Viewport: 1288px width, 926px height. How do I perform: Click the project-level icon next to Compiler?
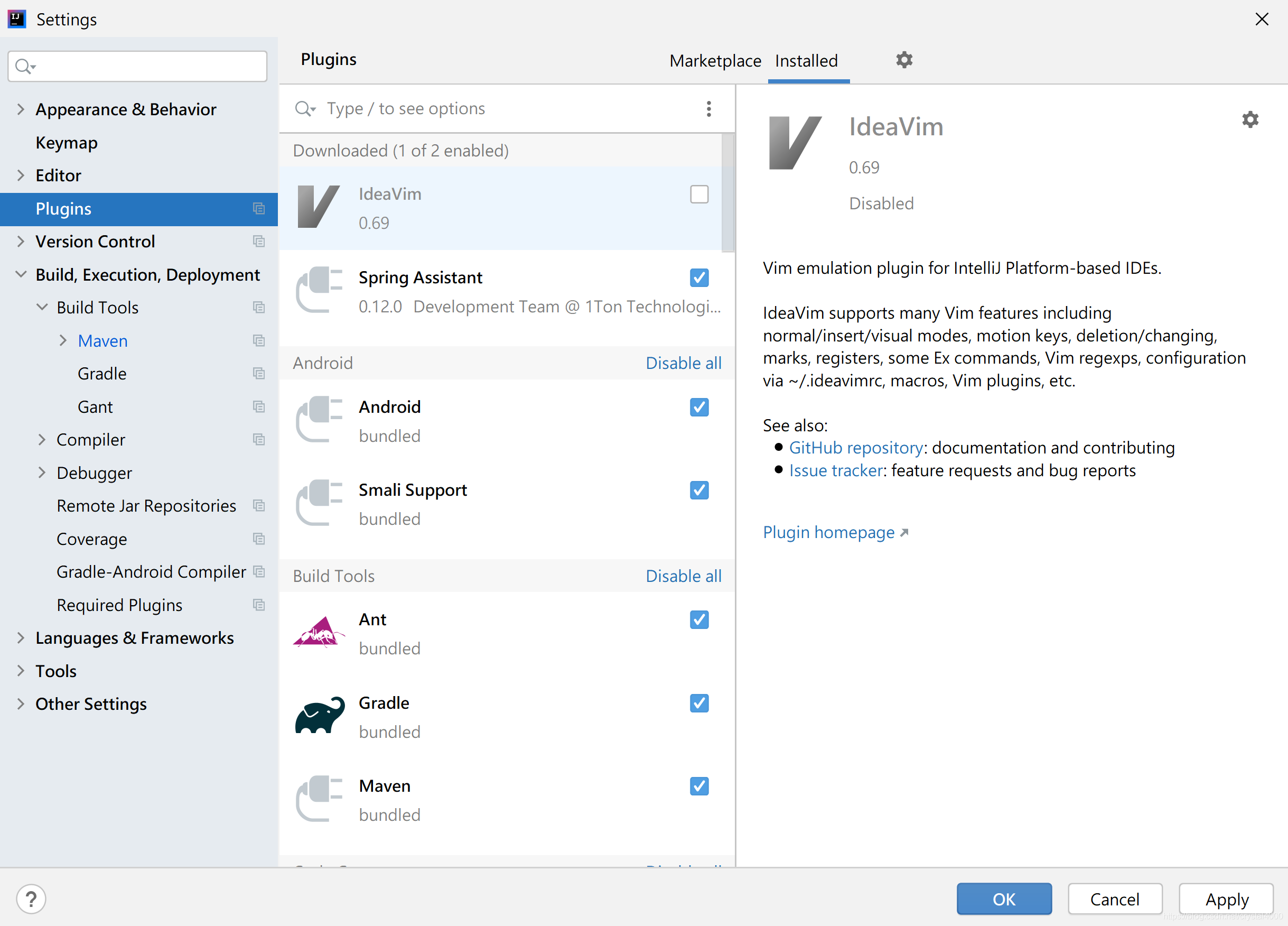click(x=259, y=440)
